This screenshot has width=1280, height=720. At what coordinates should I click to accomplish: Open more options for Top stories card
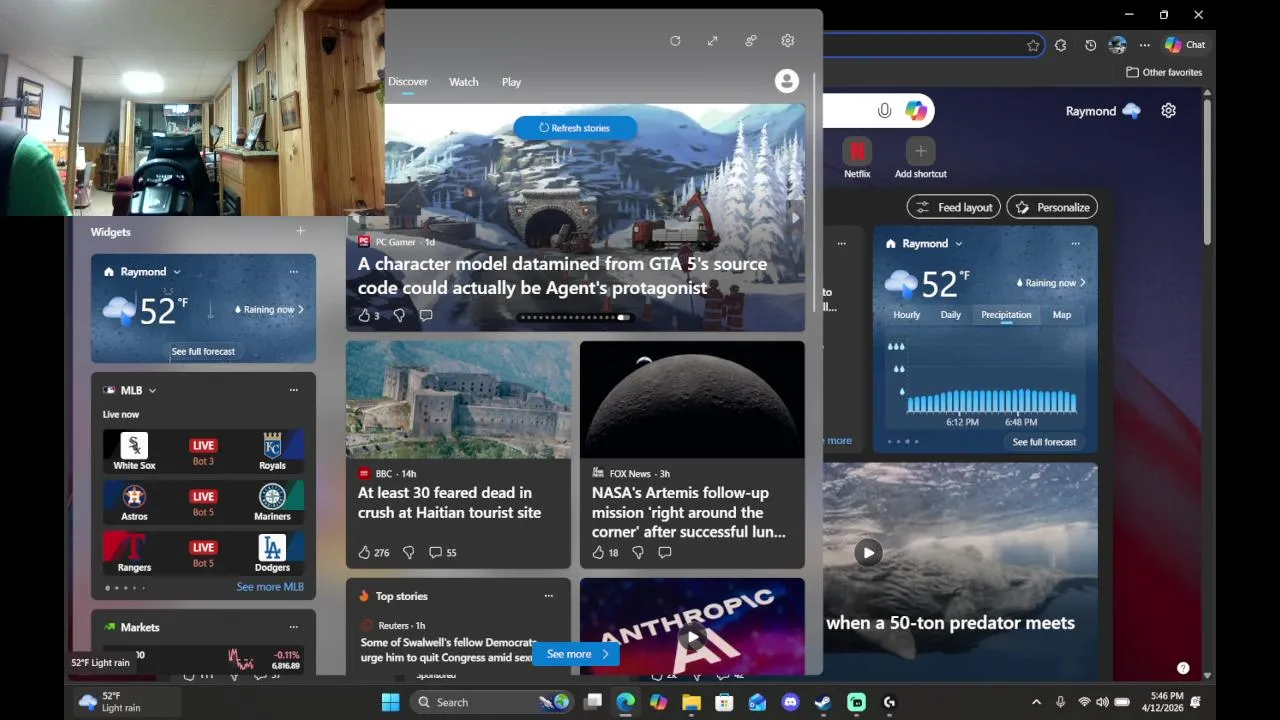[x=548, y=596]
